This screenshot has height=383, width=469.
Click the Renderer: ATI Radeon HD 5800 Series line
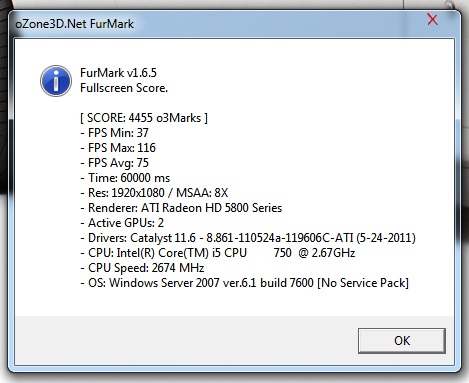(x=181, y=208)
